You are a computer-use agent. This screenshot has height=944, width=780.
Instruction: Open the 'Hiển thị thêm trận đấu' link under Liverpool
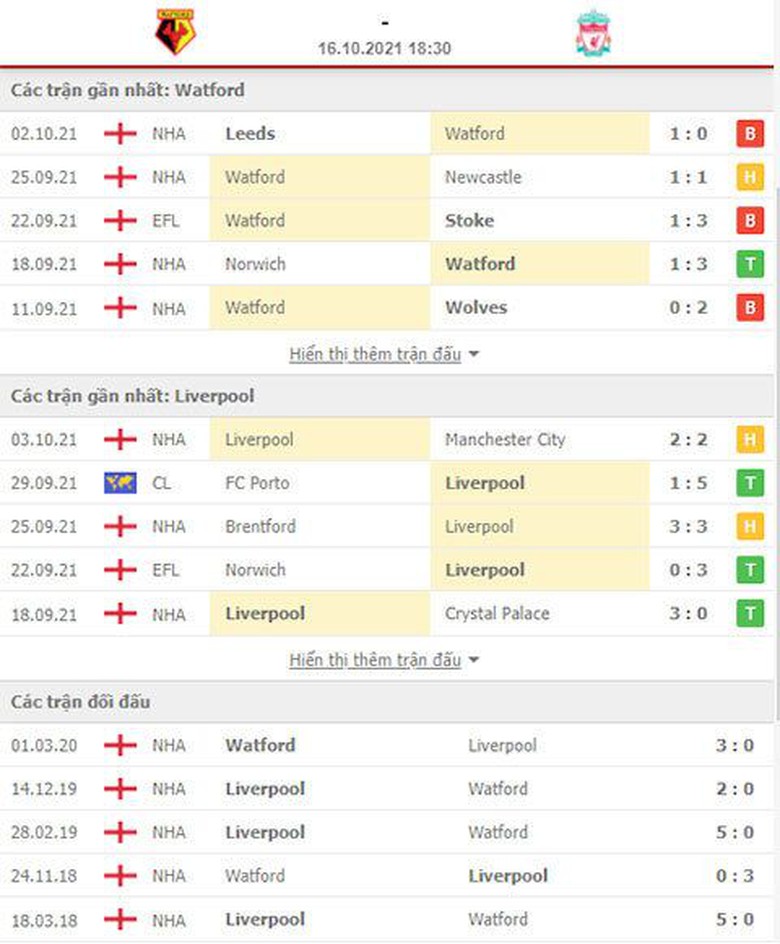(x=375, y=660)
